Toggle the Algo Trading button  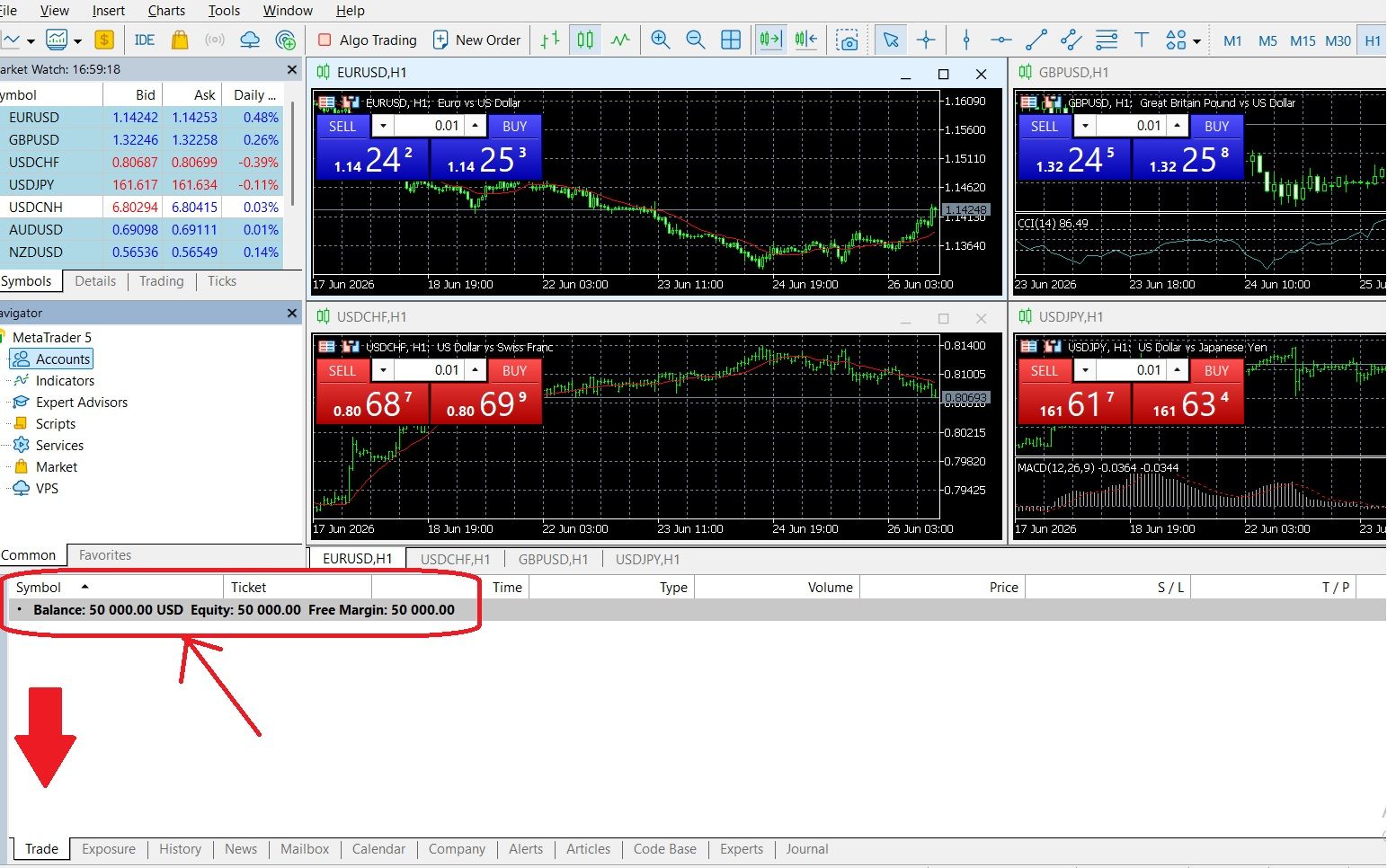[368, 40]
